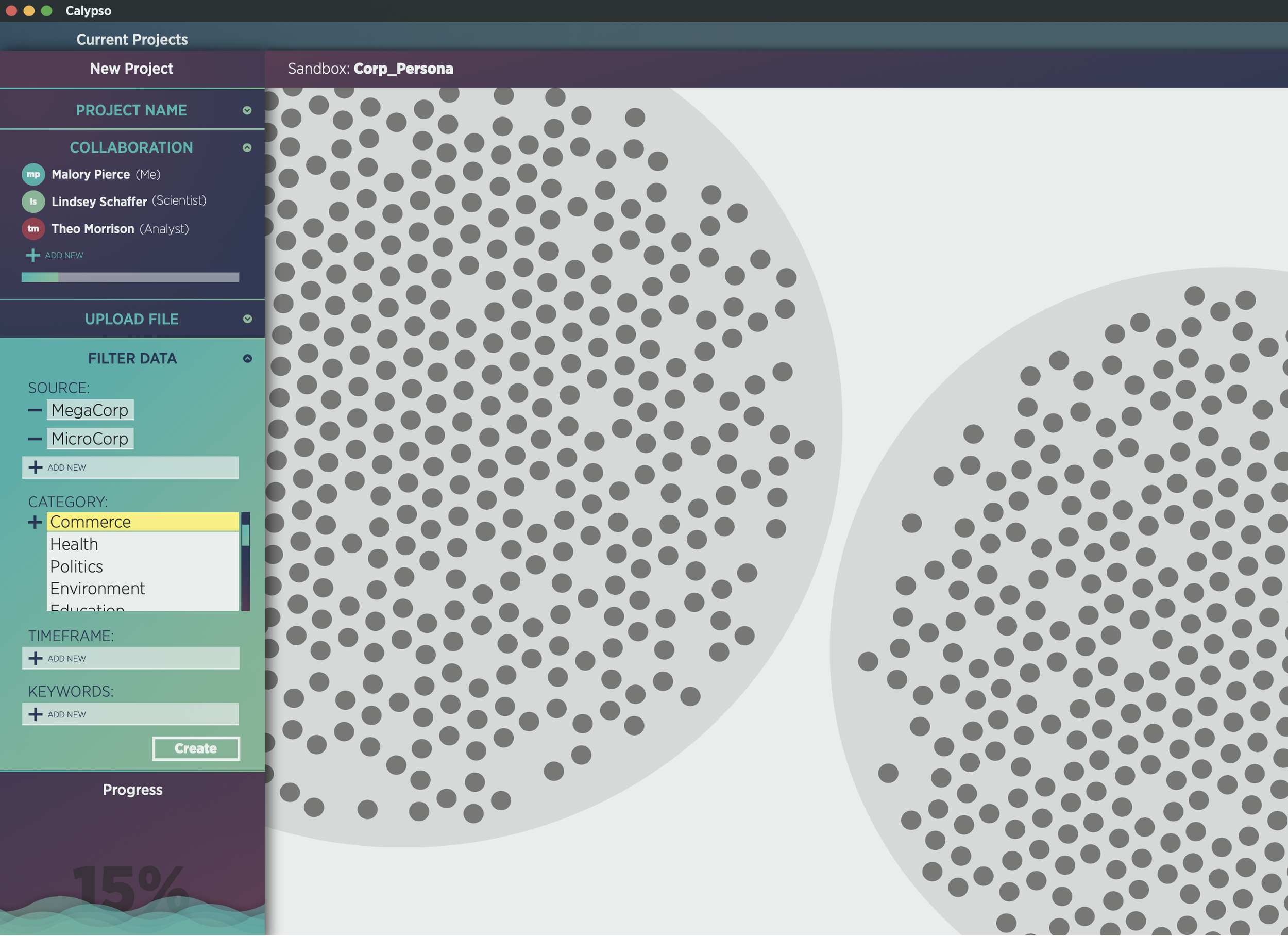
Task: Click Malory Pierce's mp avatar
Action: point(33,175)
